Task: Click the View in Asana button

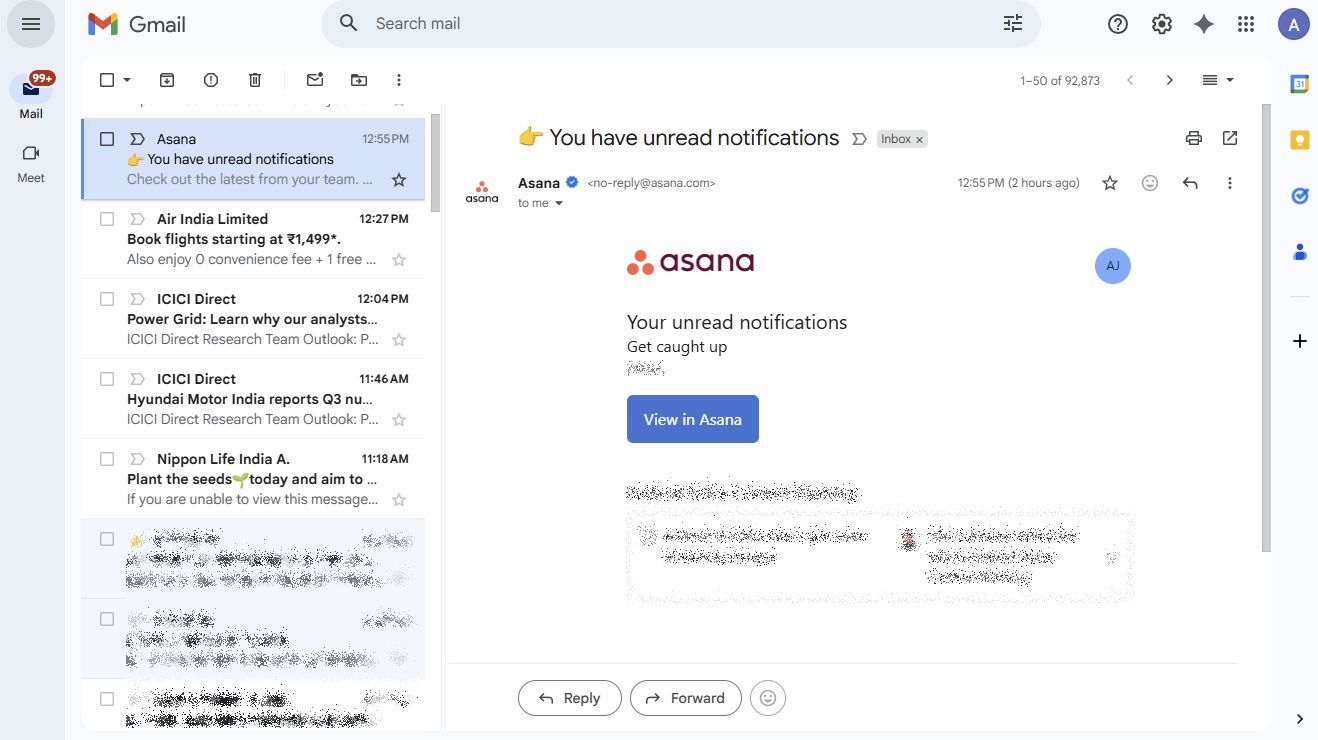Action: tap(693, 419)
